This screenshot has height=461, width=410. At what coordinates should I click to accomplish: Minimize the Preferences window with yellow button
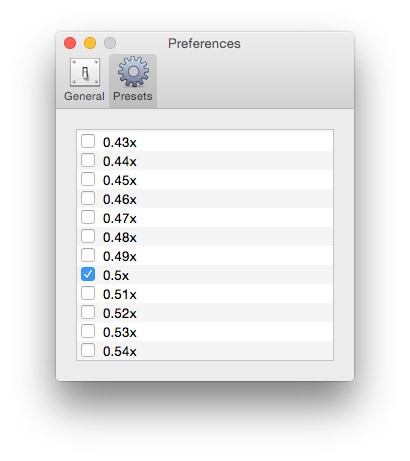coord(90,43)
